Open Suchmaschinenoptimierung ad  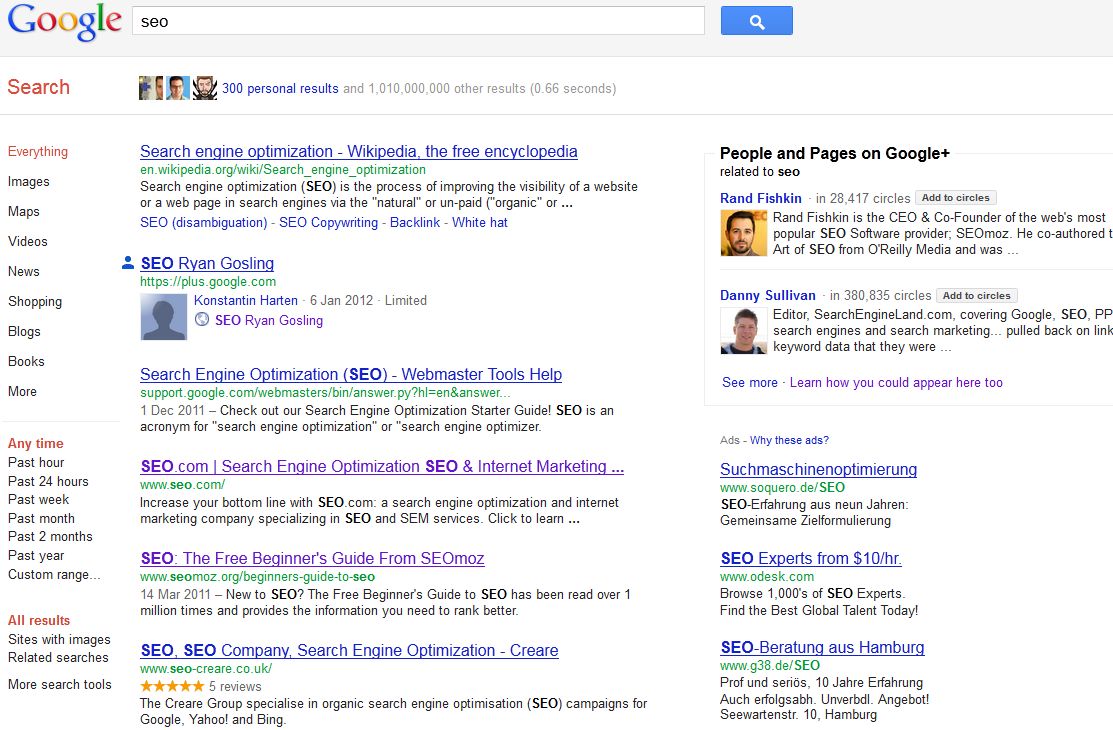pyautogui.click(x=818, y=469)
